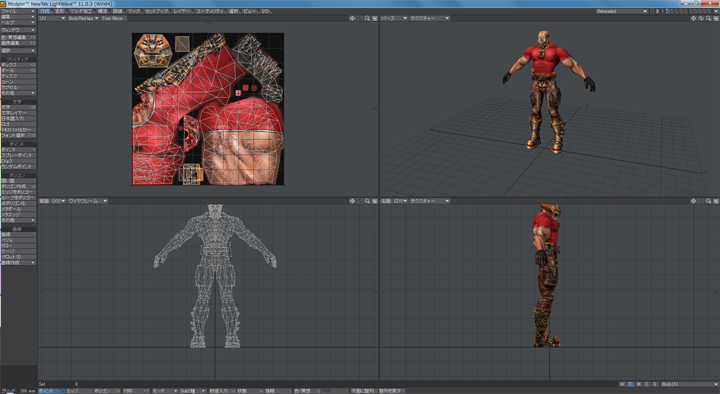Click the wireframe character in back view
Screen dimensions: 720x394
coord(215,276)
